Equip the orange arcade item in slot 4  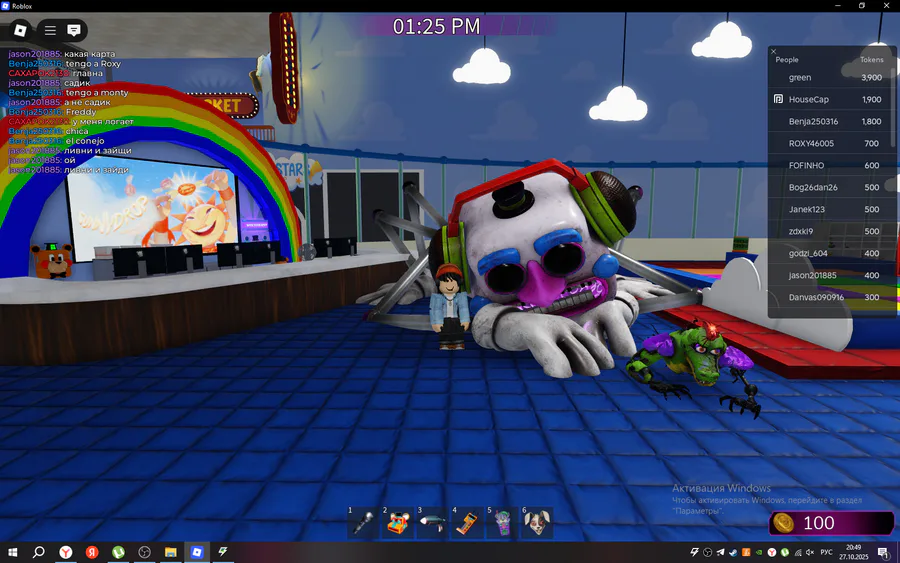pyautogui.click(x=467, y=523)
